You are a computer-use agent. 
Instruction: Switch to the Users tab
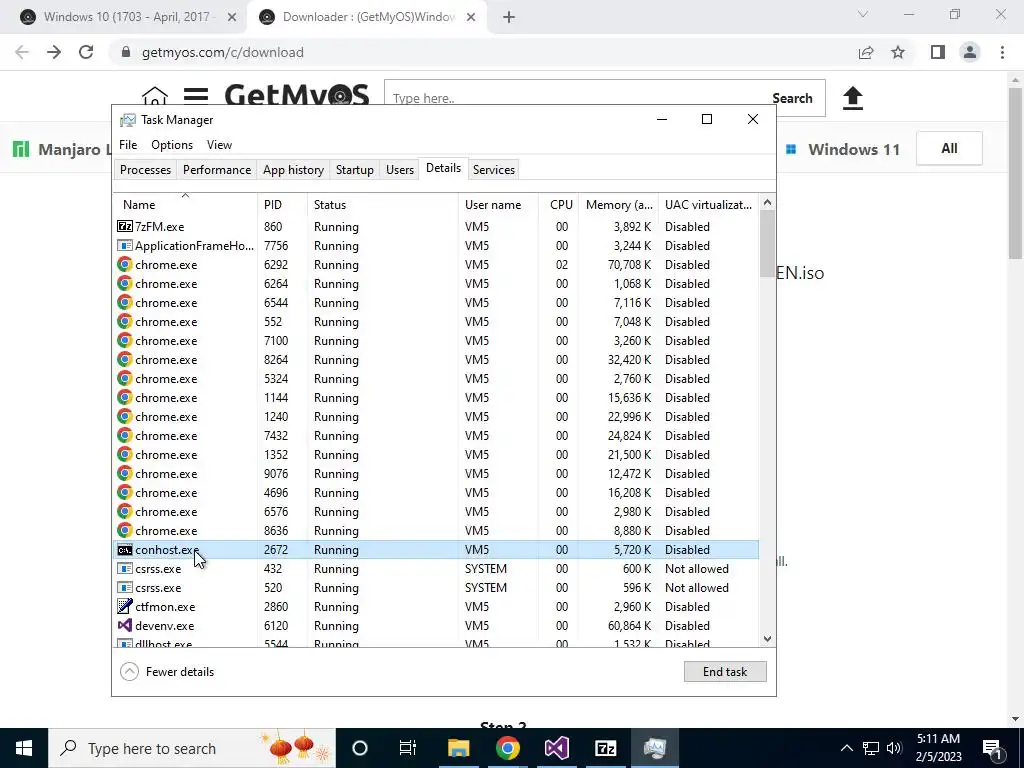click(x=400, y=170)
